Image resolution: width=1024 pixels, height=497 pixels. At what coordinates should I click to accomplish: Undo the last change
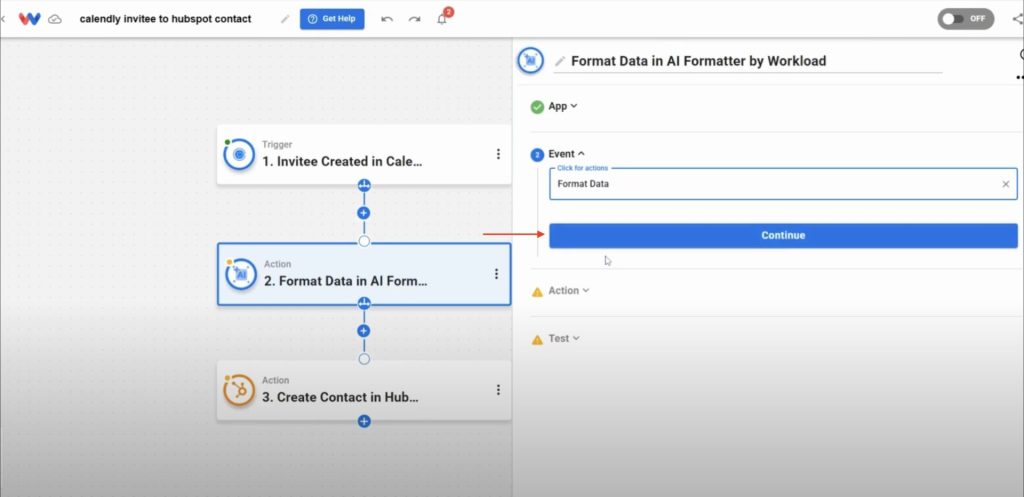[387, 19]
